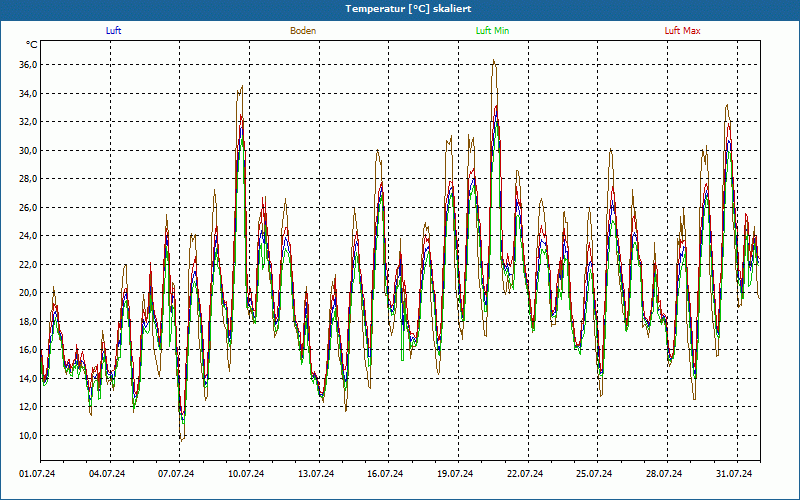Click the 16.07.24 date label
The image size is (800, 500).
[385, 474]
